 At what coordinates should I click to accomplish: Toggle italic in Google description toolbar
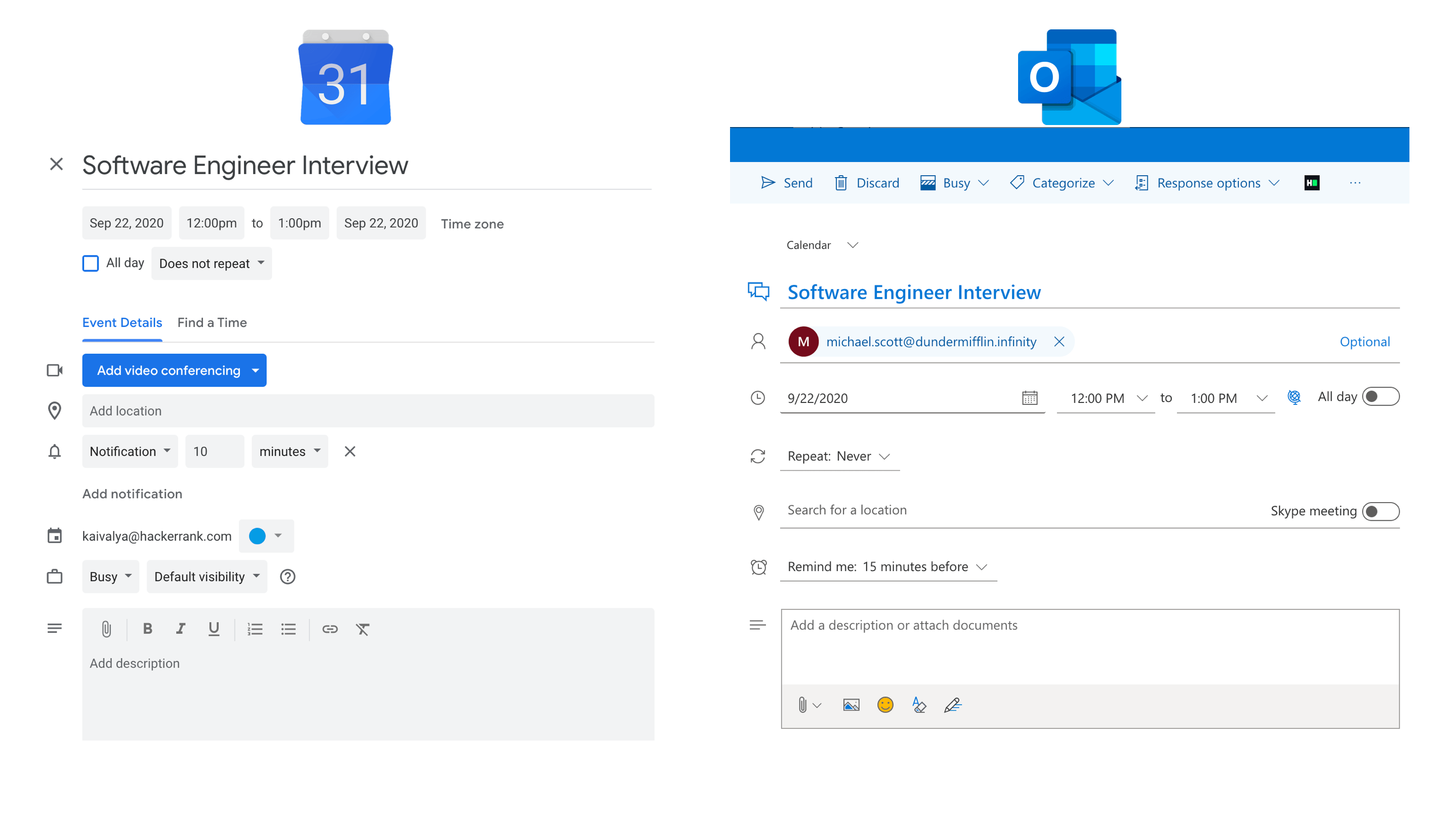(x=180, y=629)
